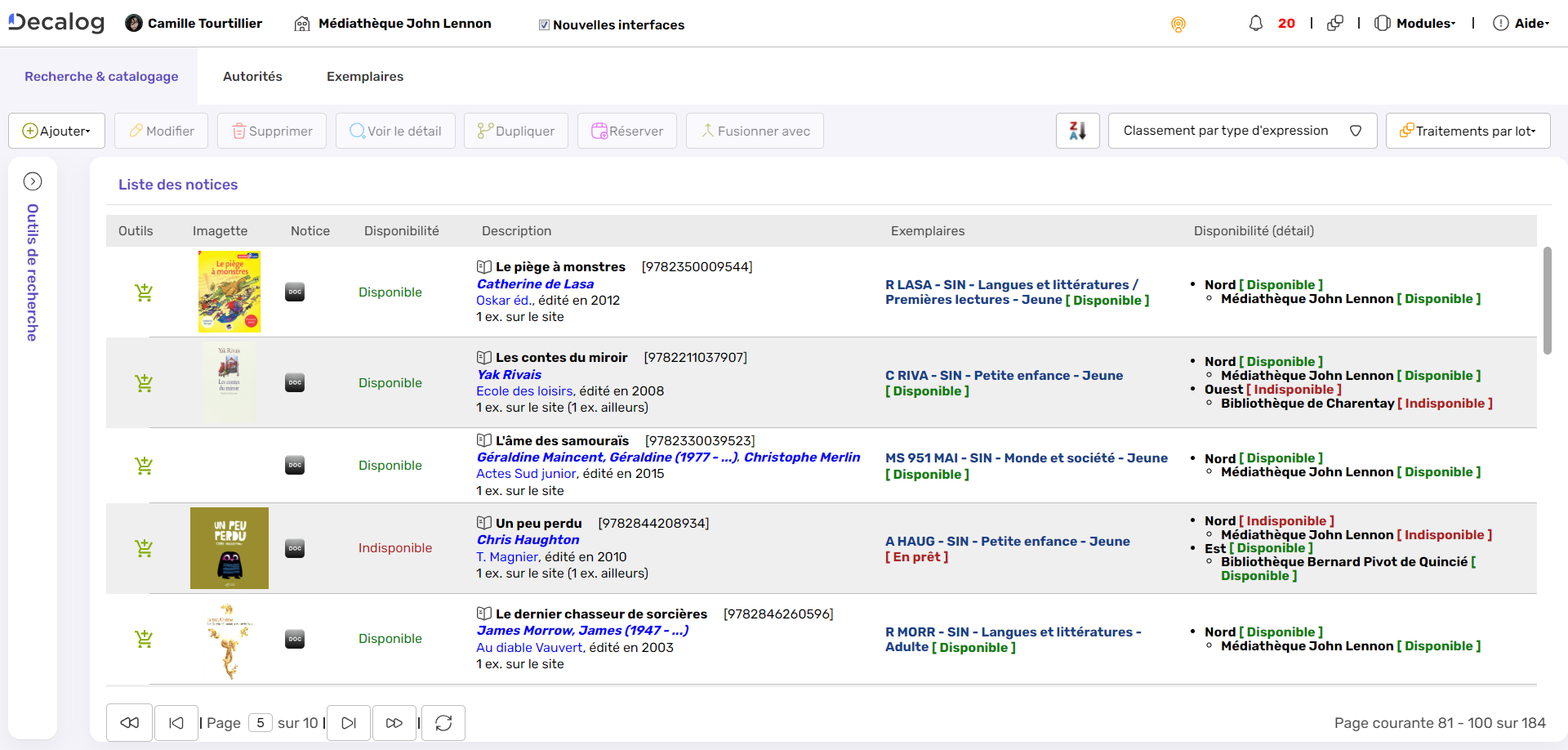Add 'Le piège à monstres' to the cart
Screen dimensions: 1568x750
144,292
